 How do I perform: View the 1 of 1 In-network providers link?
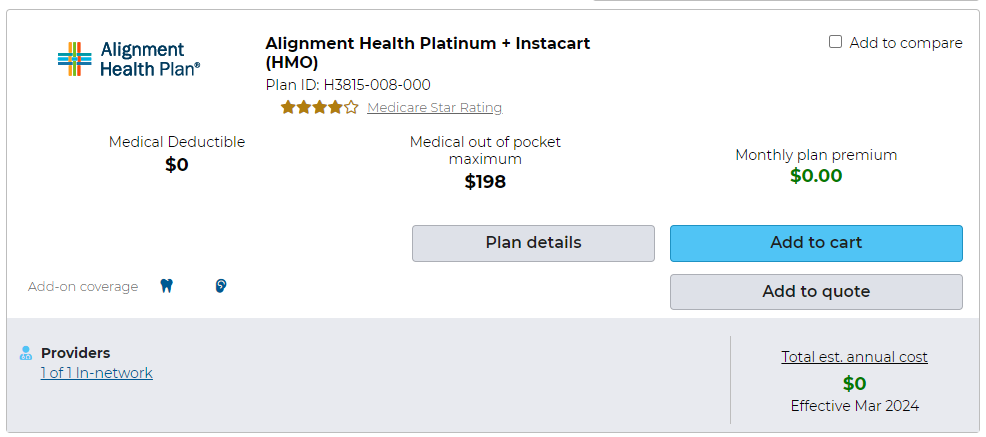[x=97, y=373]
